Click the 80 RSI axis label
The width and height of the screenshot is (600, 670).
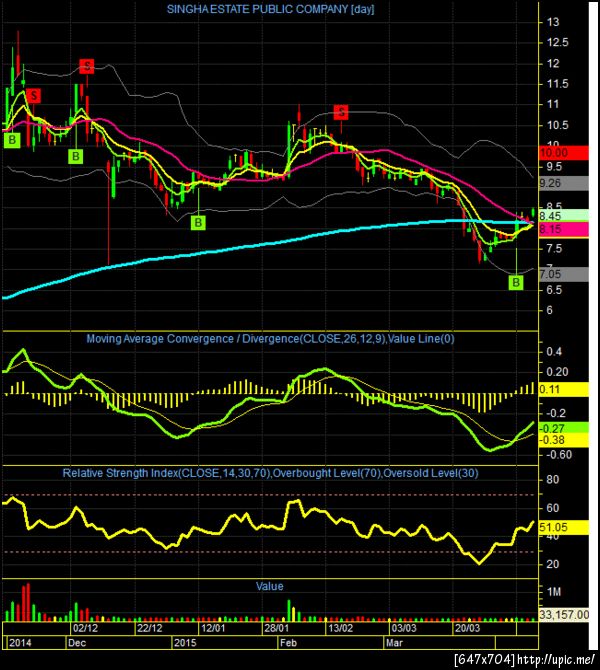[x=553, y=479]
